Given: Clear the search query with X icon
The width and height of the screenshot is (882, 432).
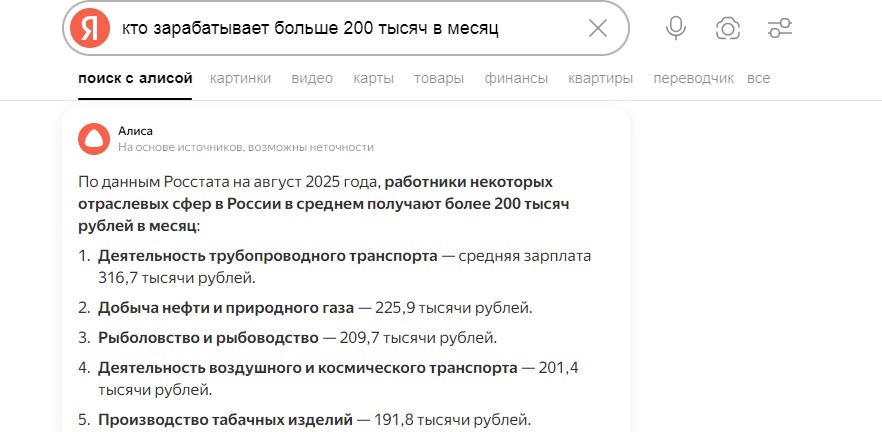Looking at the screenshot, I should (597, 28).
